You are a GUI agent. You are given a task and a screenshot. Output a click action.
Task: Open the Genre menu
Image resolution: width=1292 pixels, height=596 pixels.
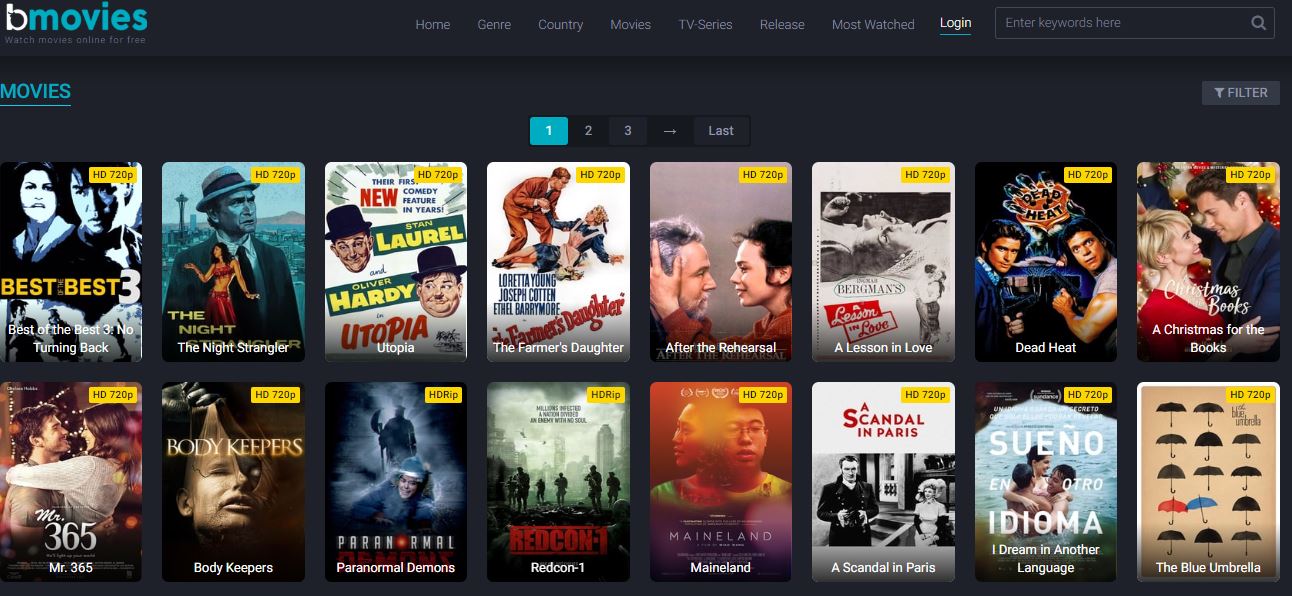coord(494,24)
